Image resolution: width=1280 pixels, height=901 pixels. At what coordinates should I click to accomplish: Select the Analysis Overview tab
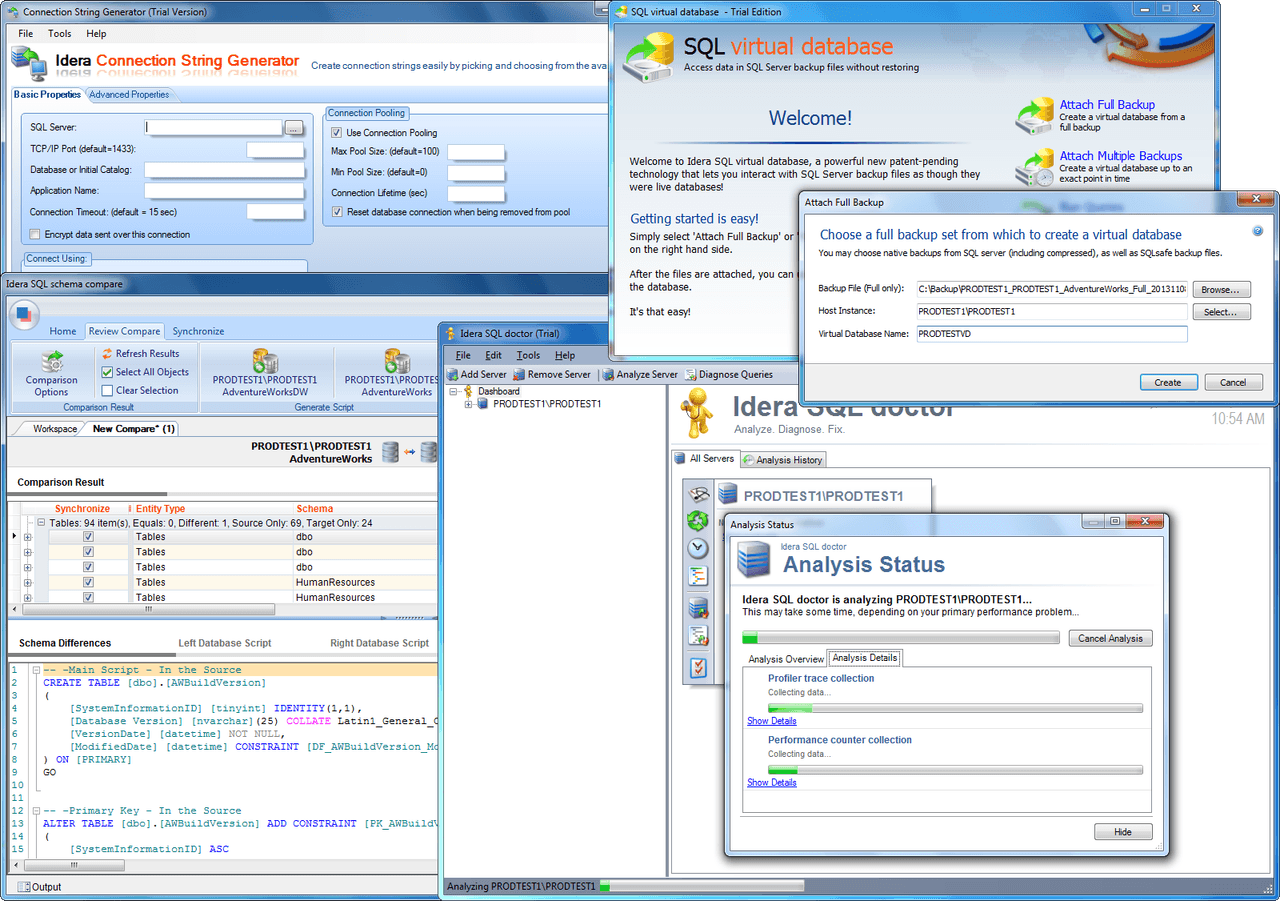(x=786, y=659)
